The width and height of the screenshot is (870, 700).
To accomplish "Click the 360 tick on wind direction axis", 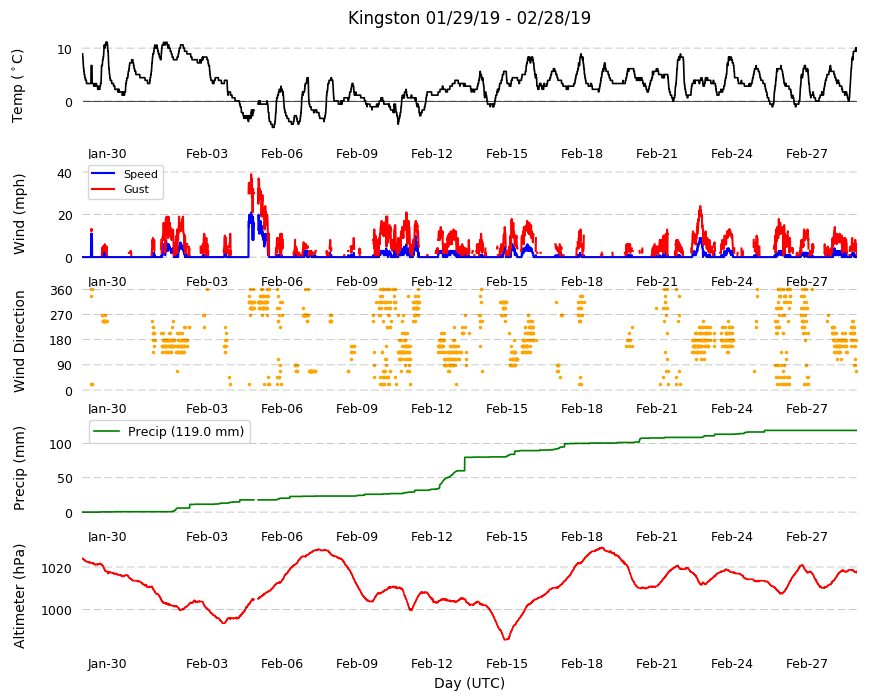I will coord(62,290).
